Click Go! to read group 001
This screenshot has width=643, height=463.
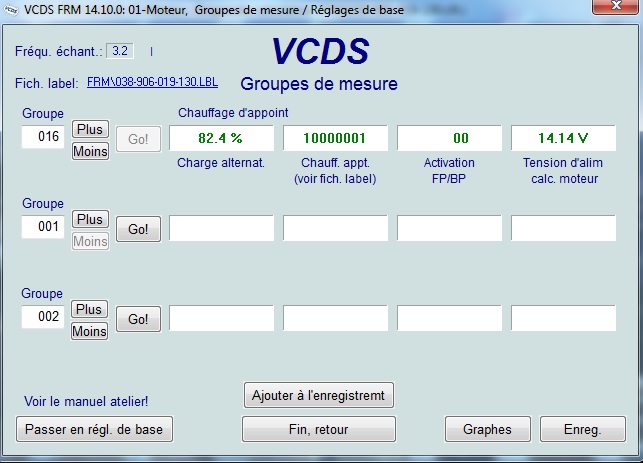point(138,229)
